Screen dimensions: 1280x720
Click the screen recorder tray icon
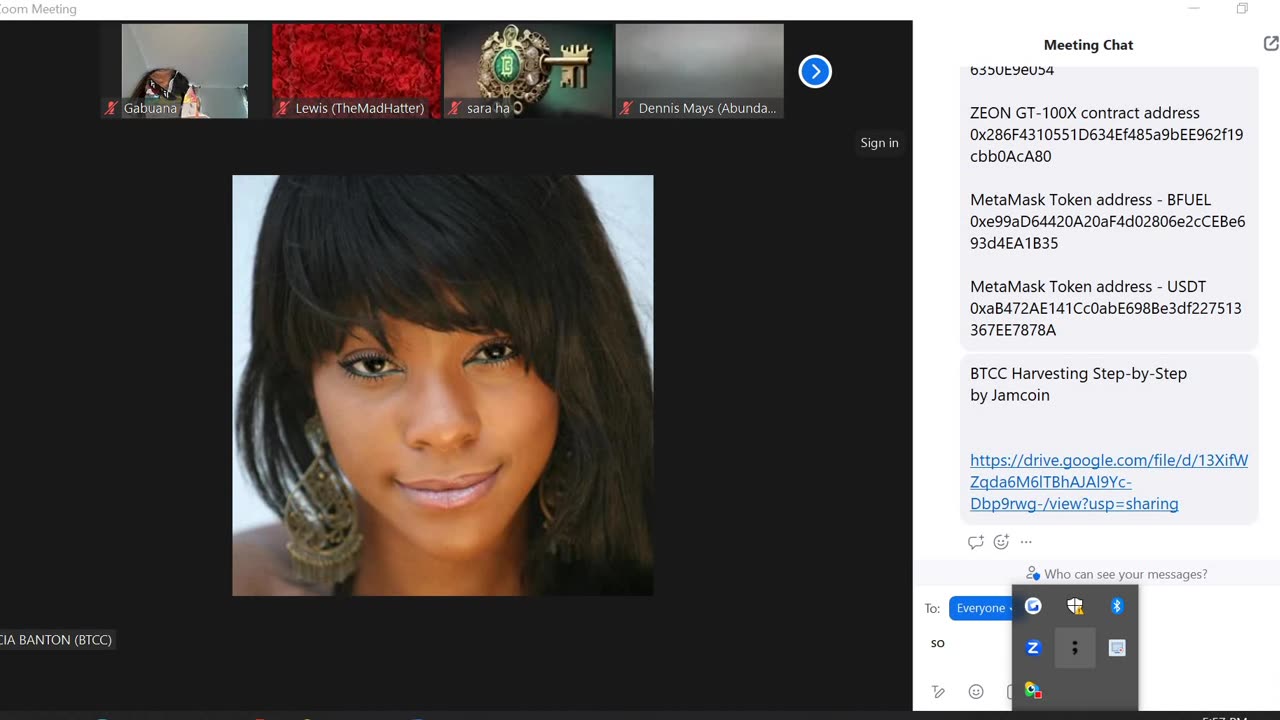point(1117,648)
